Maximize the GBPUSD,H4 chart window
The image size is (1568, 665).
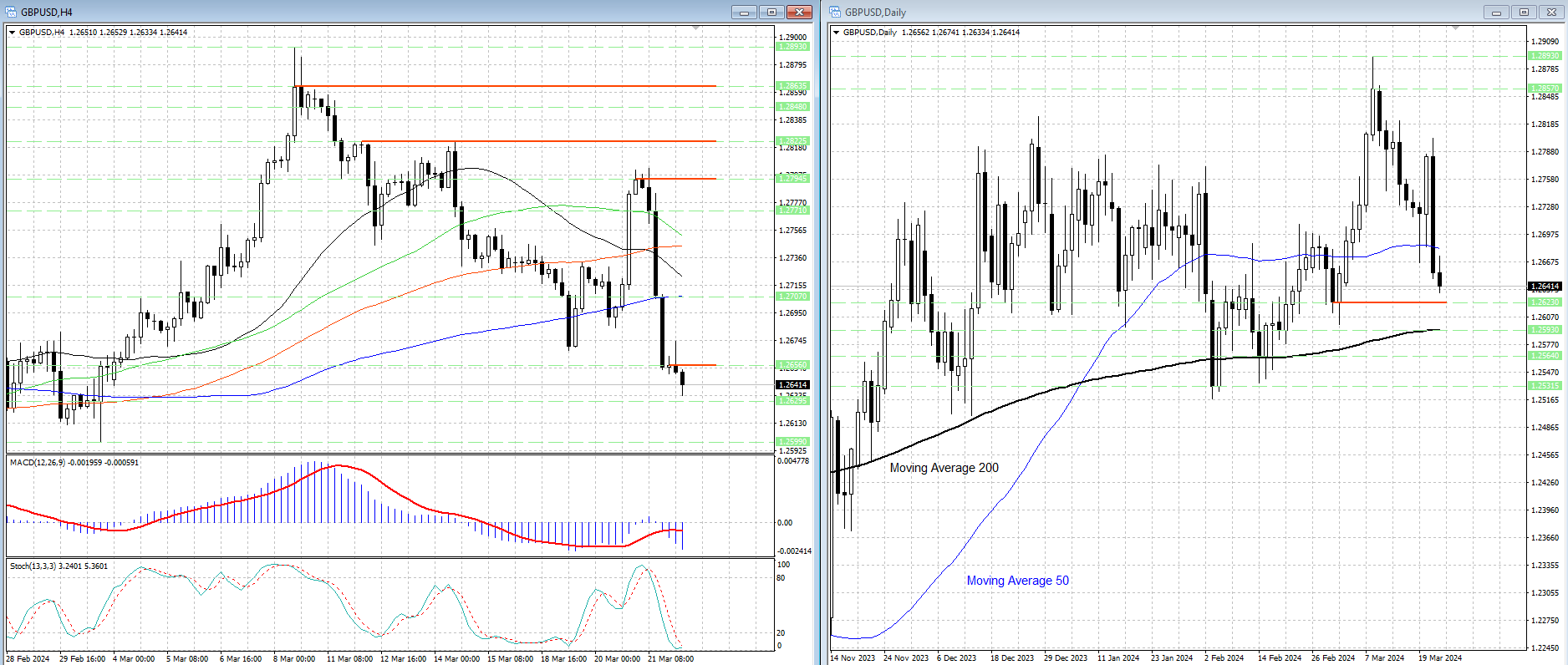[771, 12]
